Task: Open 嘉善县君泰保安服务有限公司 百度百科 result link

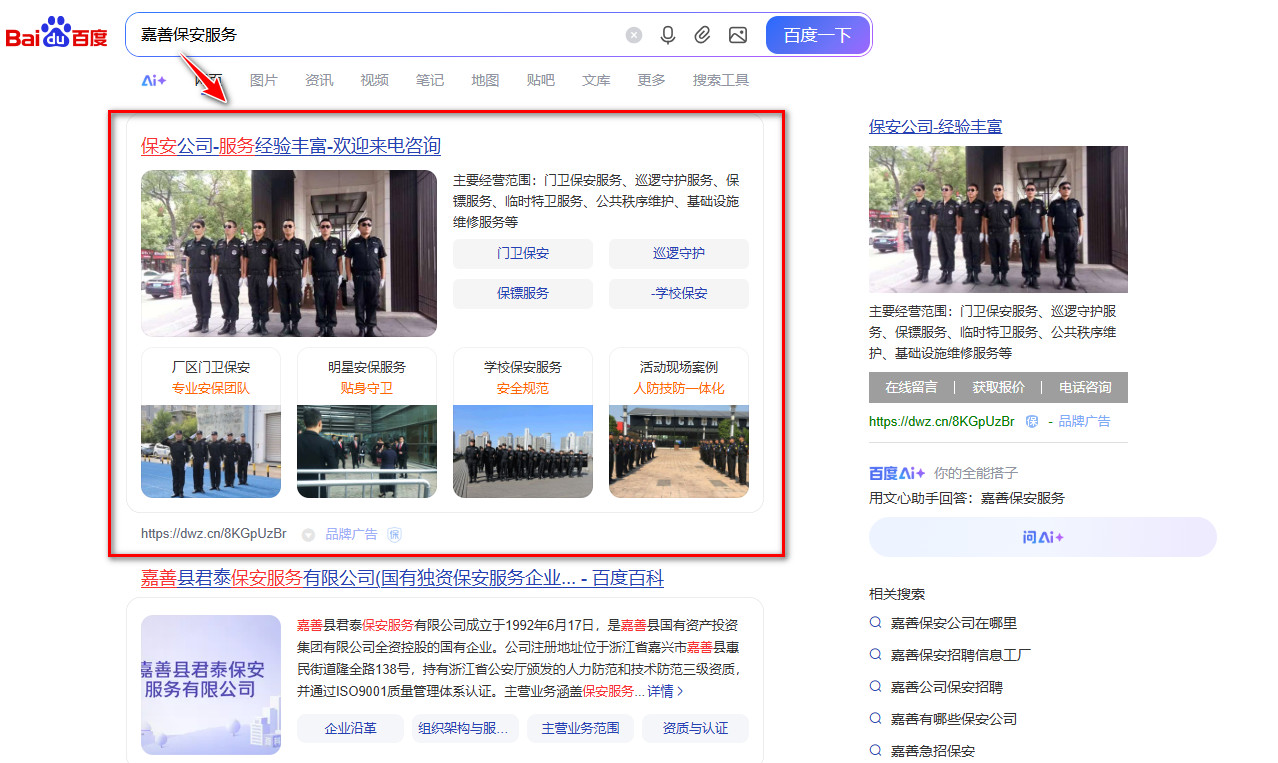Action: (x=402, y=578)
